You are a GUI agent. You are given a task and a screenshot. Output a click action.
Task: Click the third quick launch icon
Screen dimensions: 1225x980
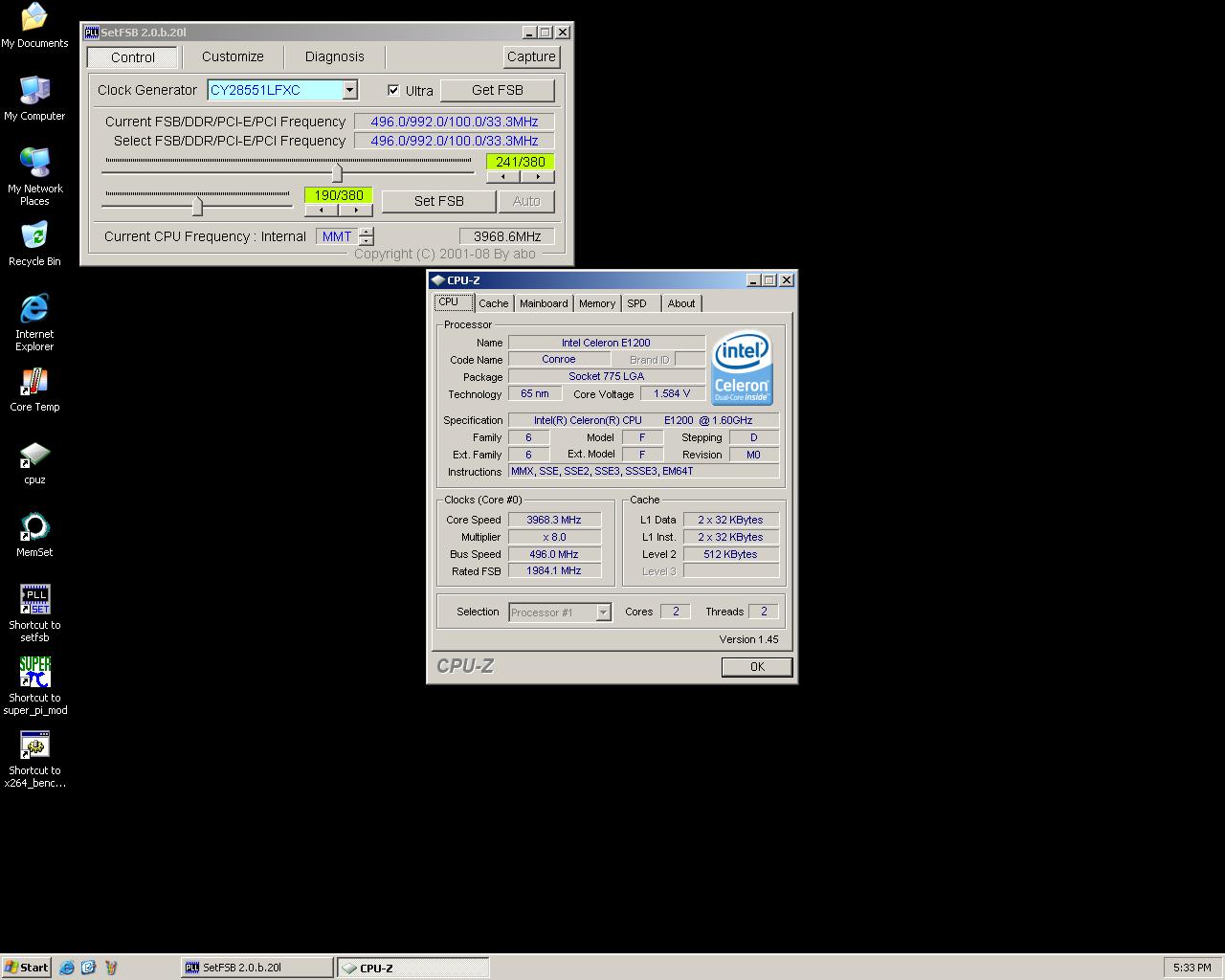click(x=111, y=968)
